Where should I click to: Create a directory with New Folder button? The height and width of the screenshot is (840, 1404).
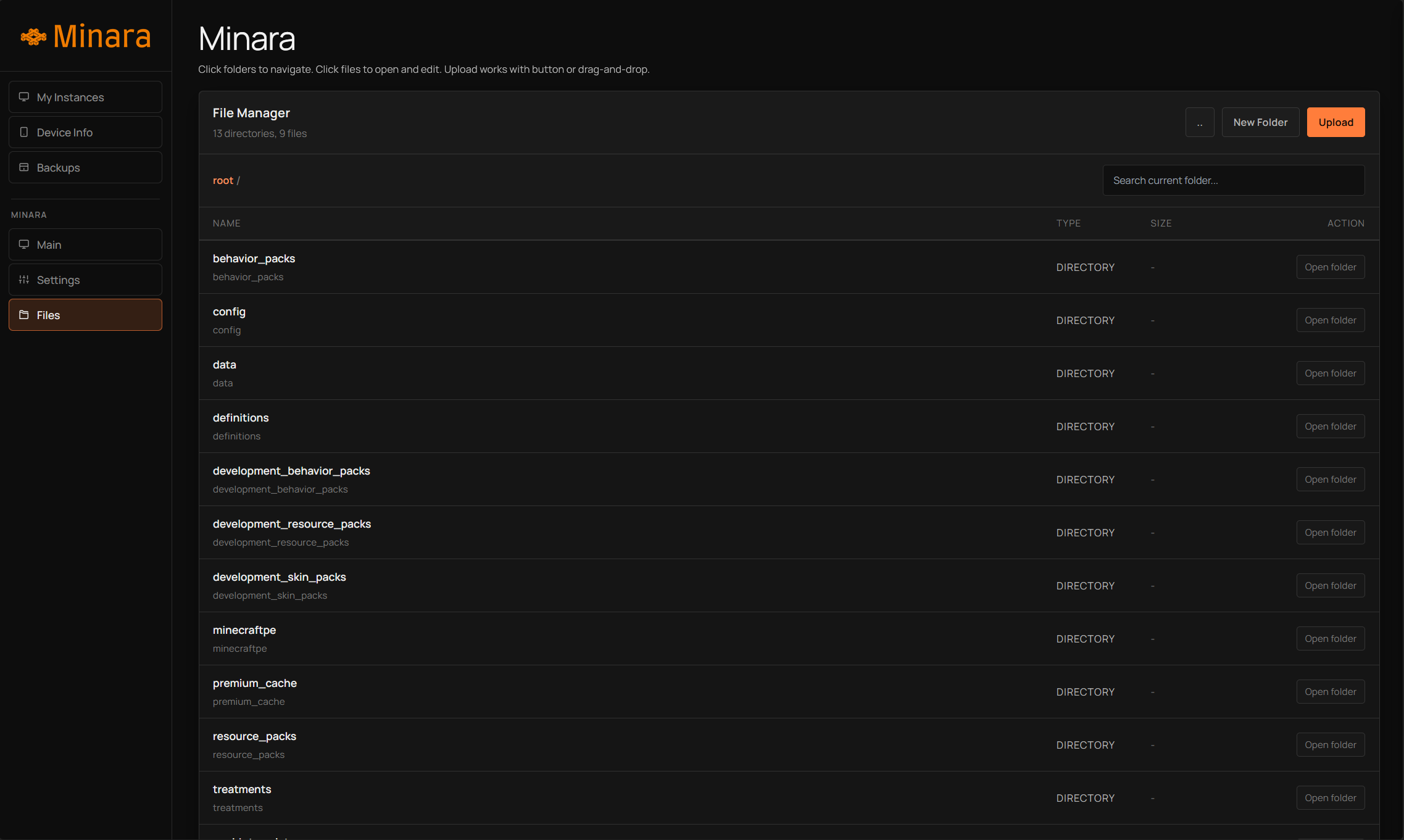coord(1260,122)
